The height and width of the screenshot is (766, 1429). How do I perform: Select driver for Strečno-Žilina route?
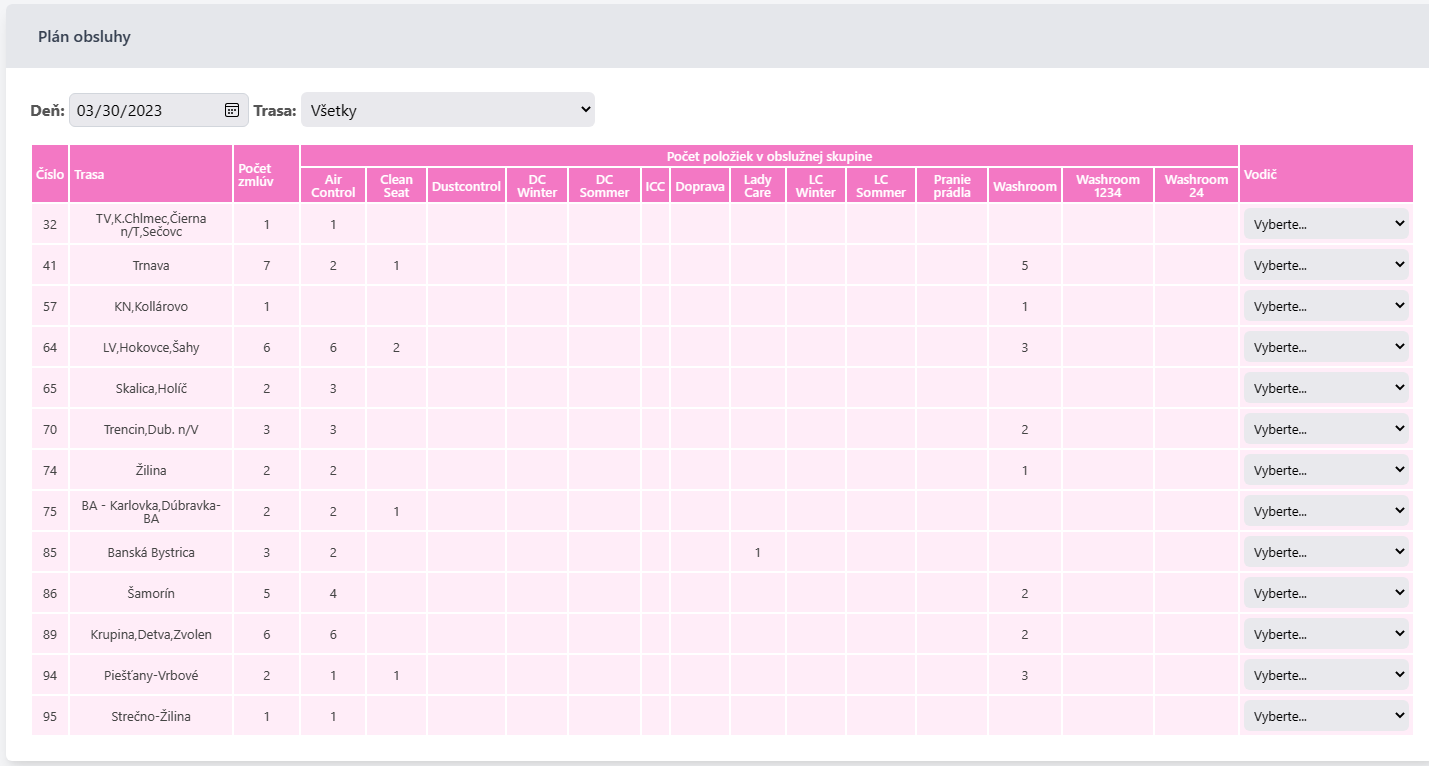coord(1326,716)
